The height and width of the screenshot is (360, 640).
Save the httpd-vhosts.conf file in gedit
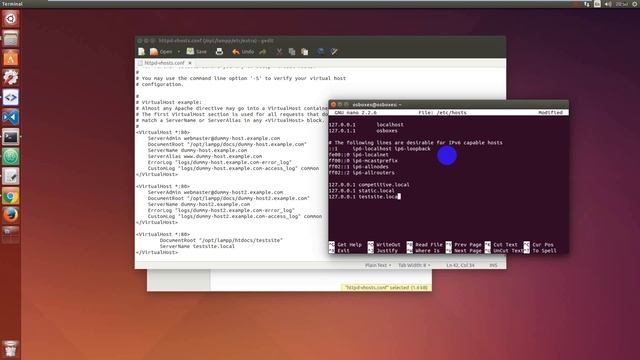(196, 52)
